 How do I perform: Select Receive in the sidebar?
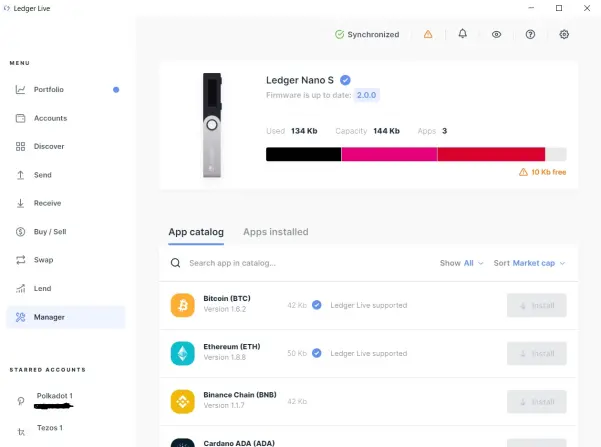(x=66, y=203)
